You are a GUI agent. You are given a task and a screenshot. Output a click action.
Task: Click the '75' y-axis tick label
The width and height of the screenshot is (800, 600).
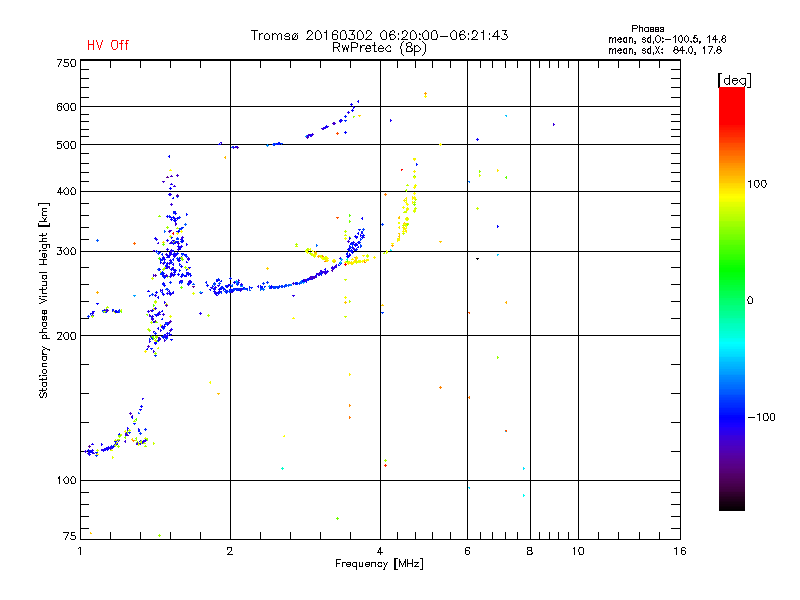click(x=69, y=536)
